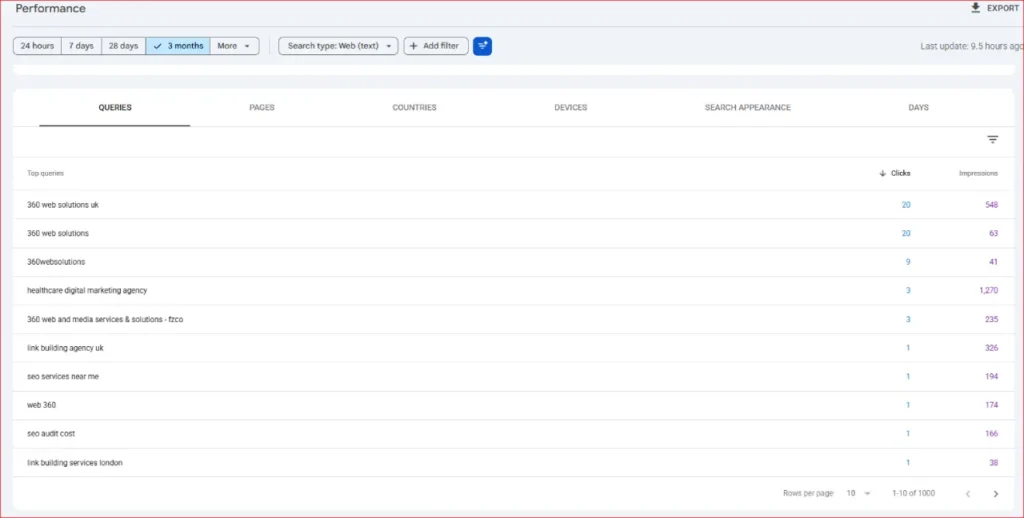
Task: Select the 28 days date range
Action: click(x=123, y=46)
